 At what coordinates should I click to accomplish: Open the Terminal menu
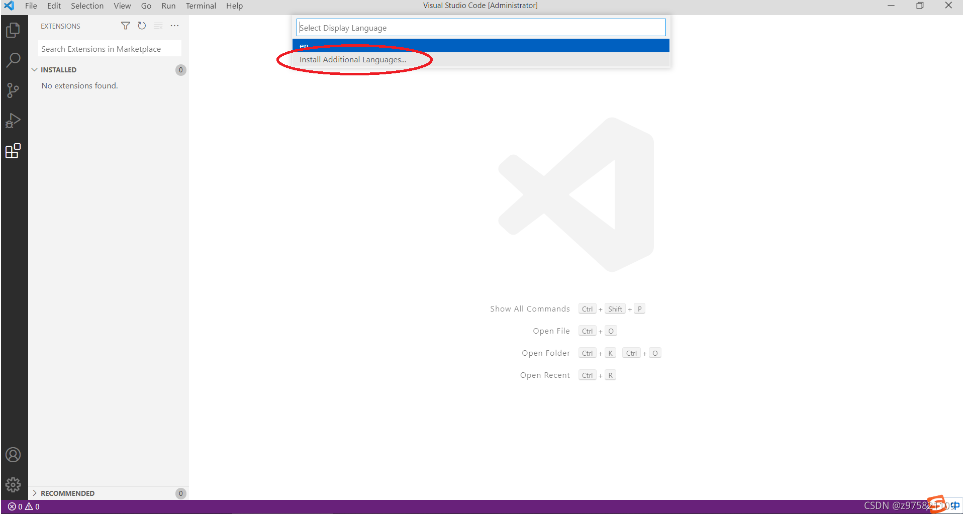click(x=201, y=6)
